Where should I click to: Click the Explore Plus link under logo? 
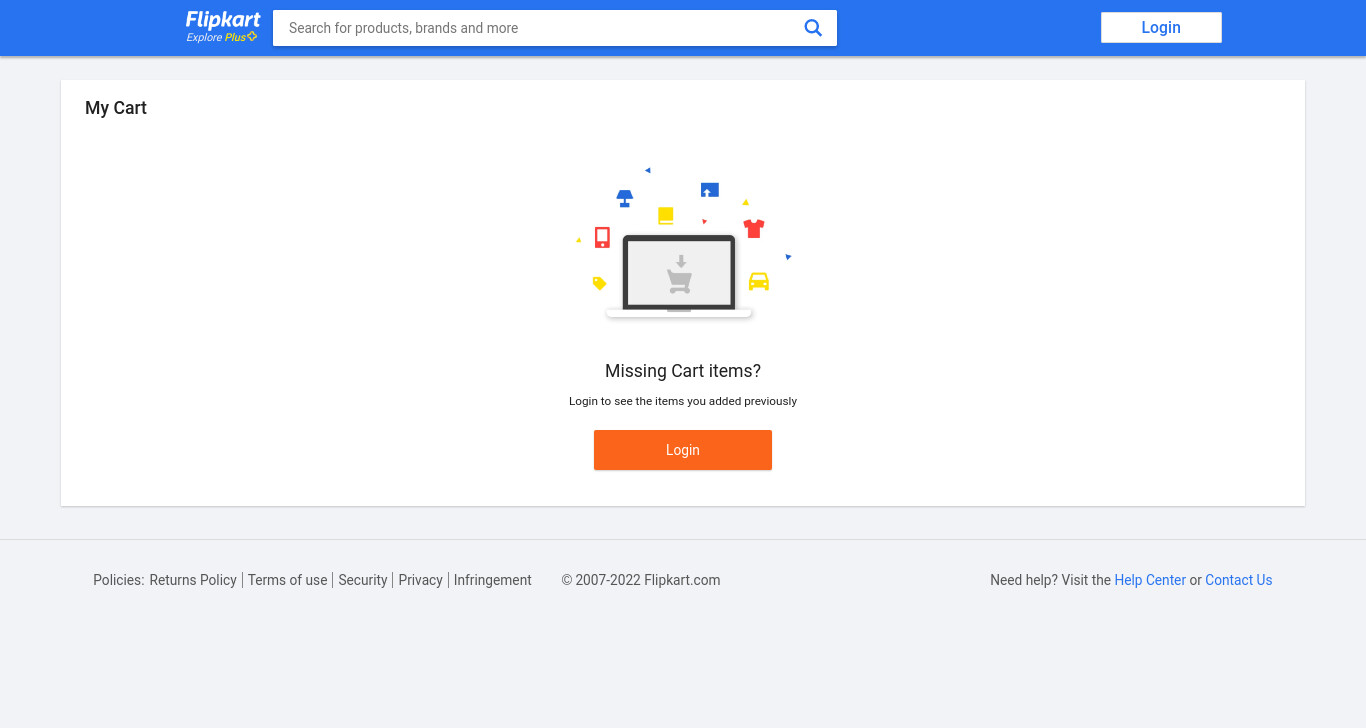(222, 37)
